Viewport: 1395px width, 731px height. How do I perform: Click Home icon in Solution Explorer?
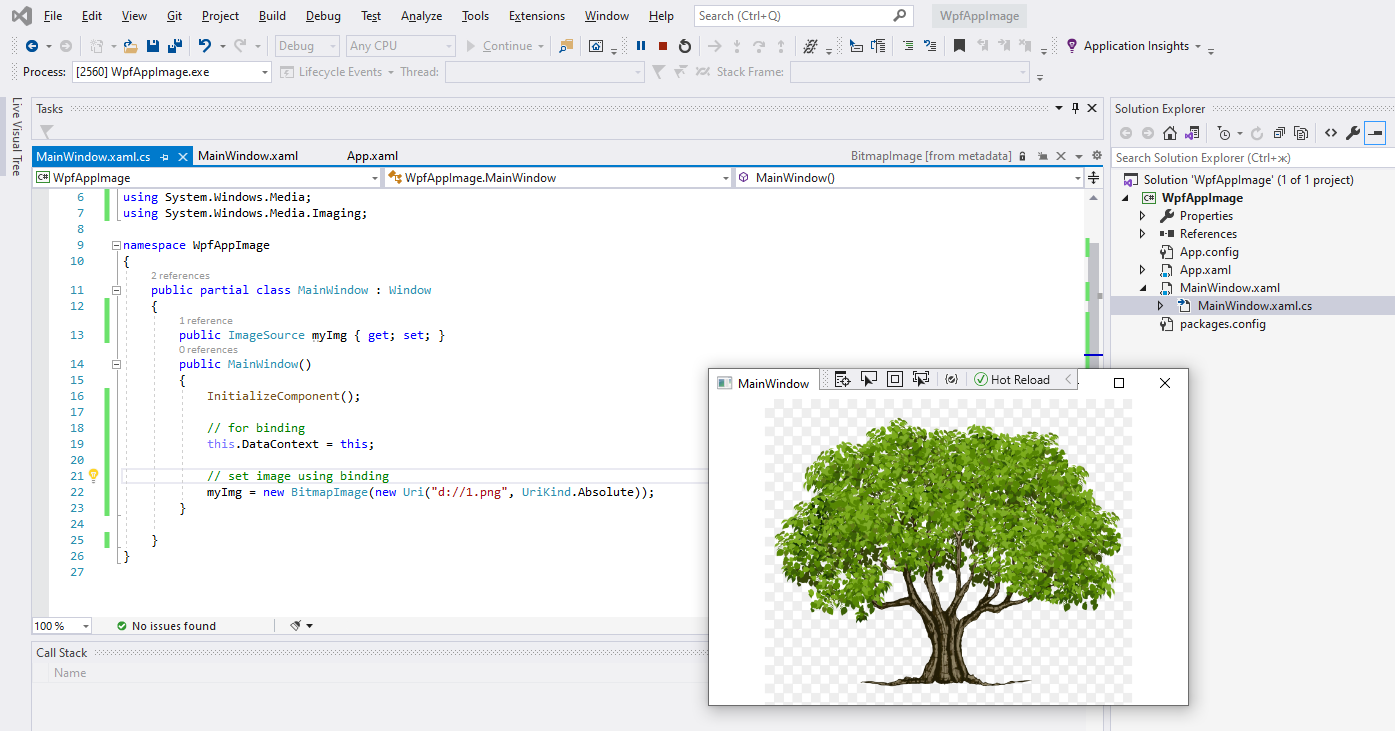click(1169, 133)
